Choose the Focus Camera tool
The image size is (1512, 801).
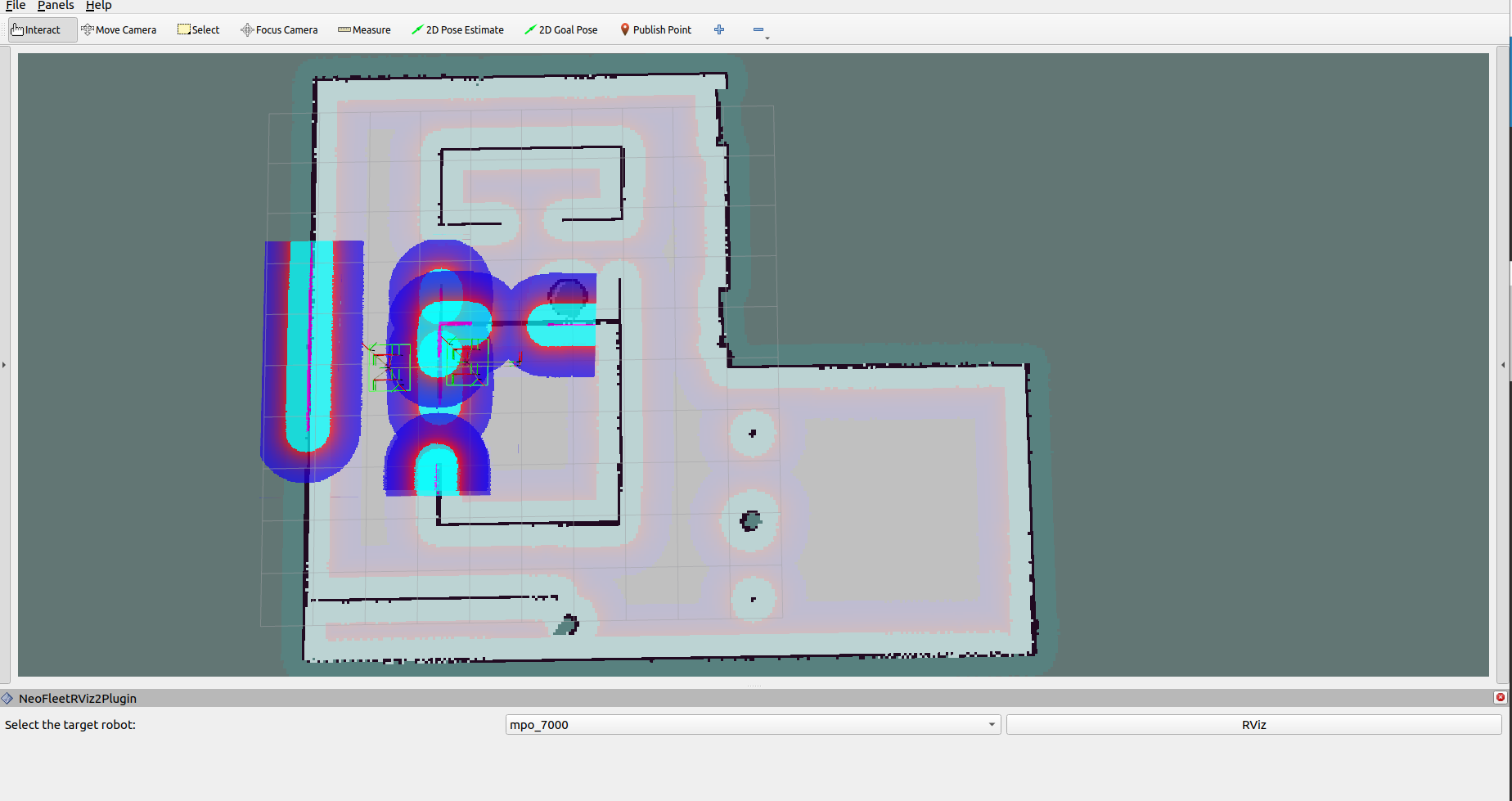click(279, 29)
